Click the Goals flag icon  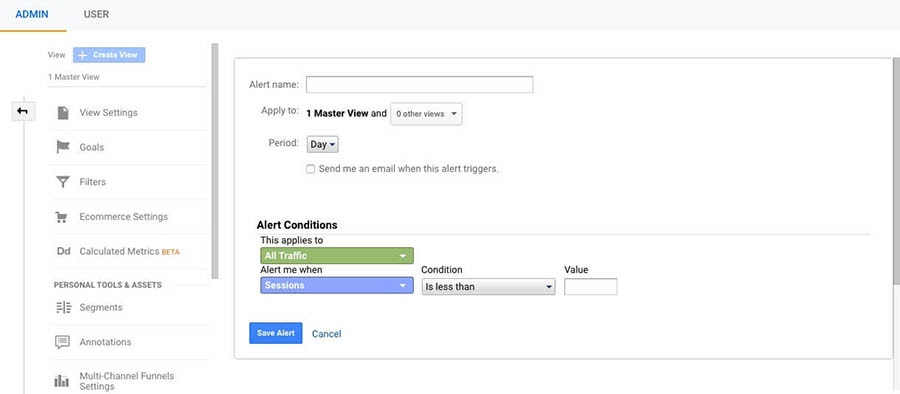63,147
